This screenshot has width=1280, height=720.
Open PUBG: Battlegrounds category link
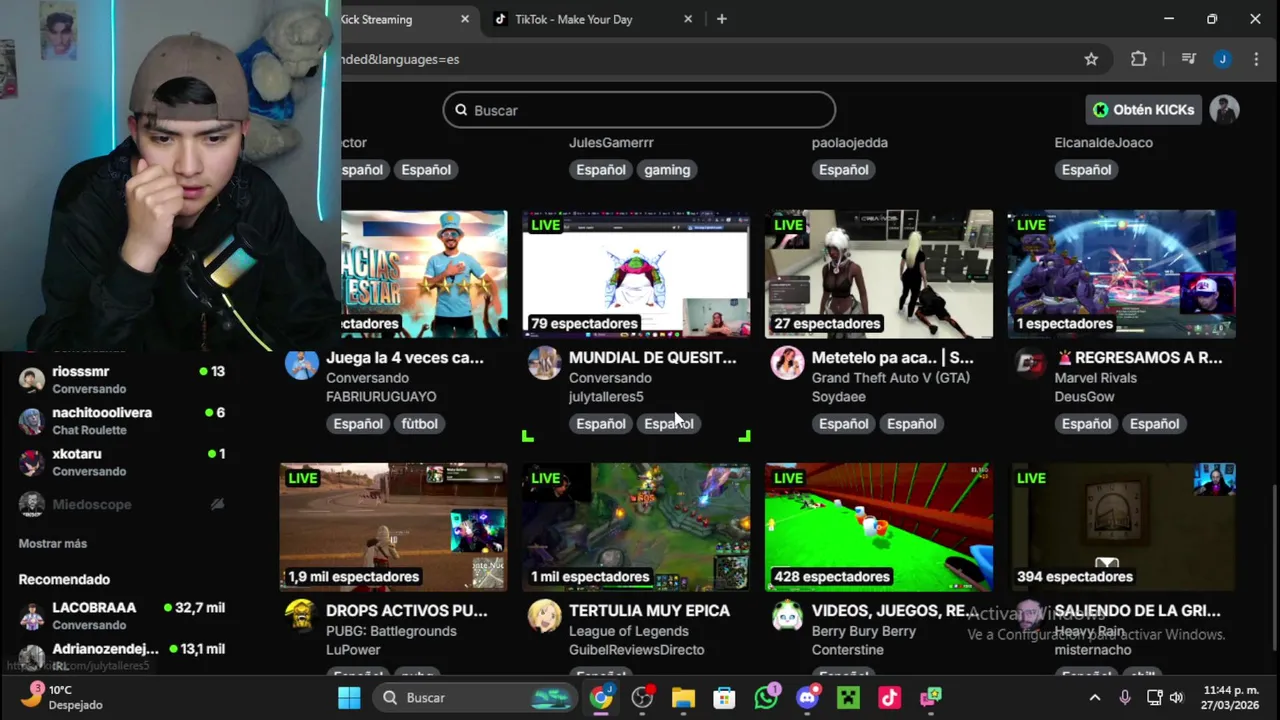click(391, 631)
